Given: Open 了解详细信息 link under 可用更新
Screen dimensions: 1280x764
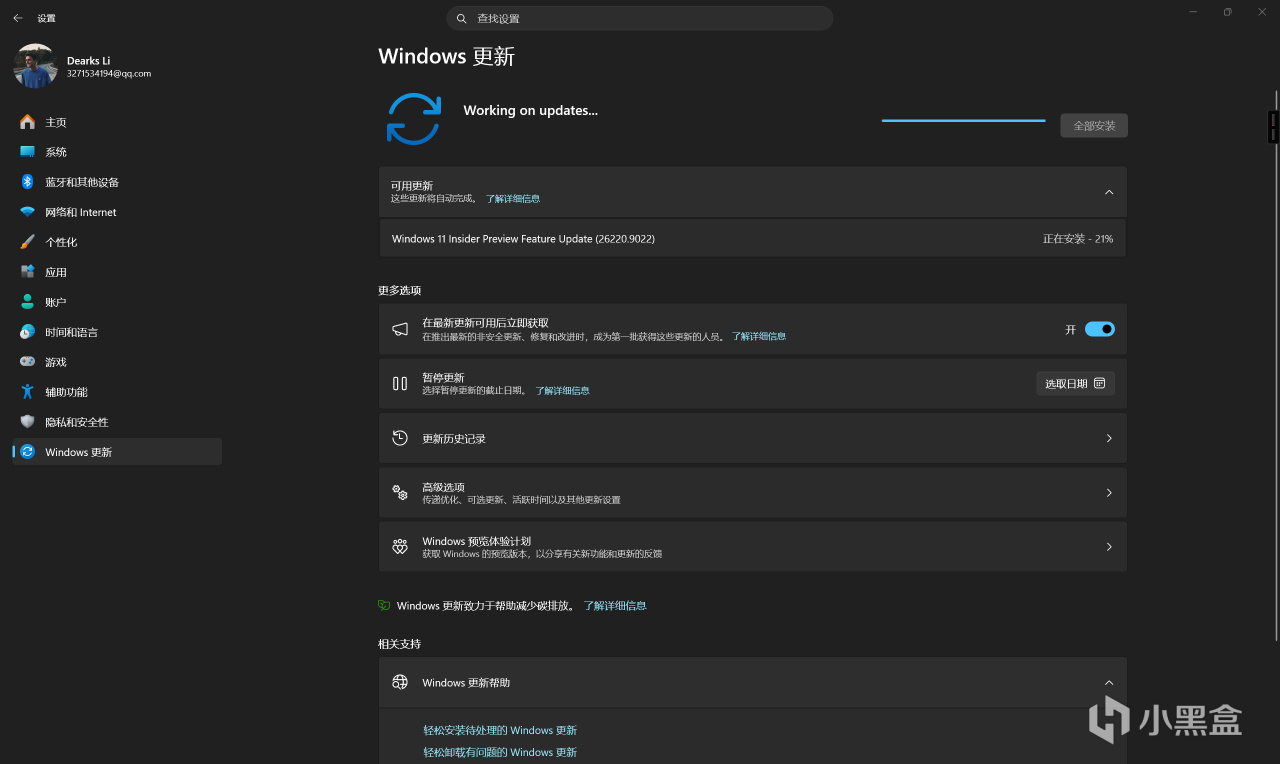Looking at the screenshot, I should tap(513, 199).
